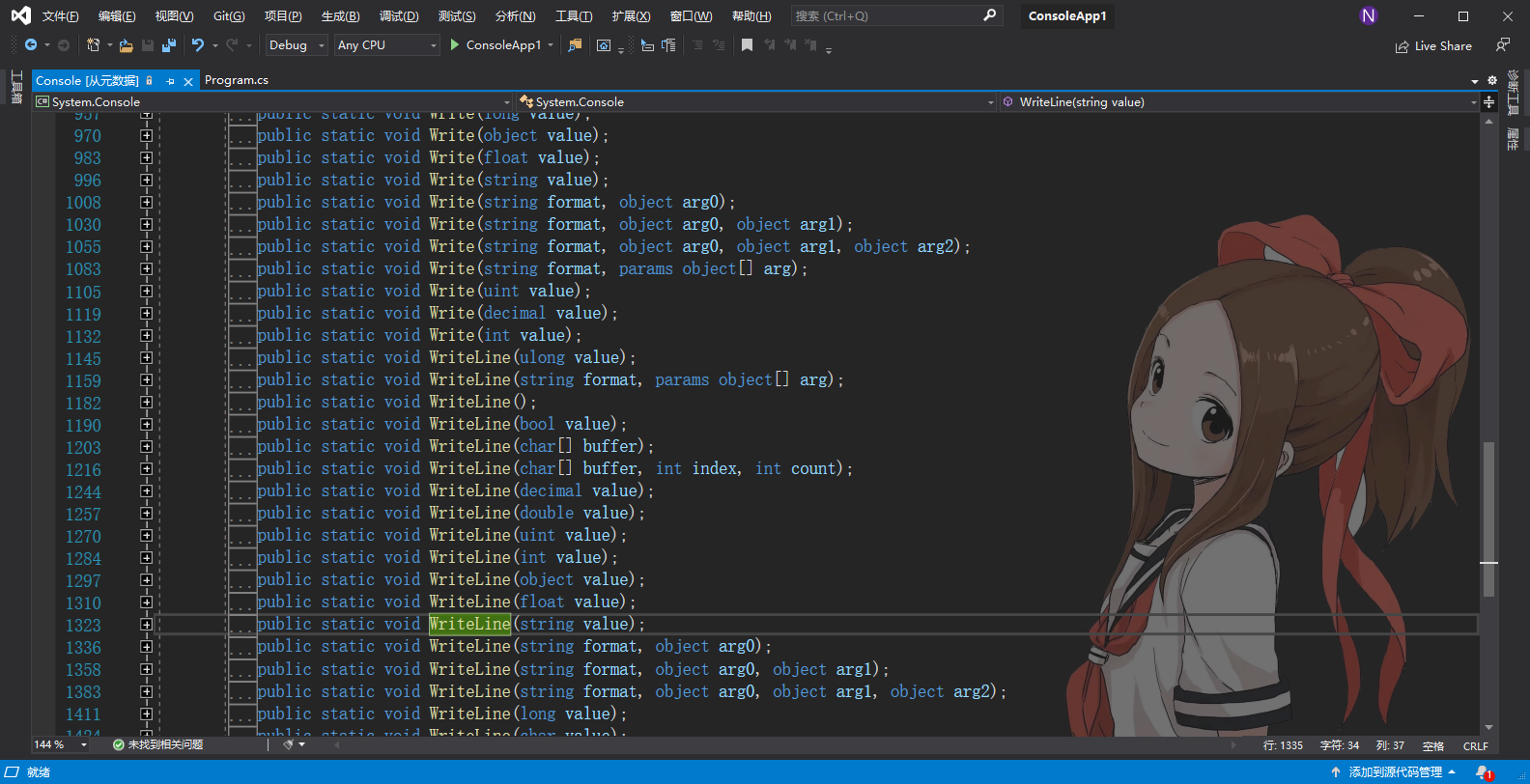This screenshot has width=1530, height=784.
Task: Click the Navigate Forward arrow icon
Action: [64, 45]
